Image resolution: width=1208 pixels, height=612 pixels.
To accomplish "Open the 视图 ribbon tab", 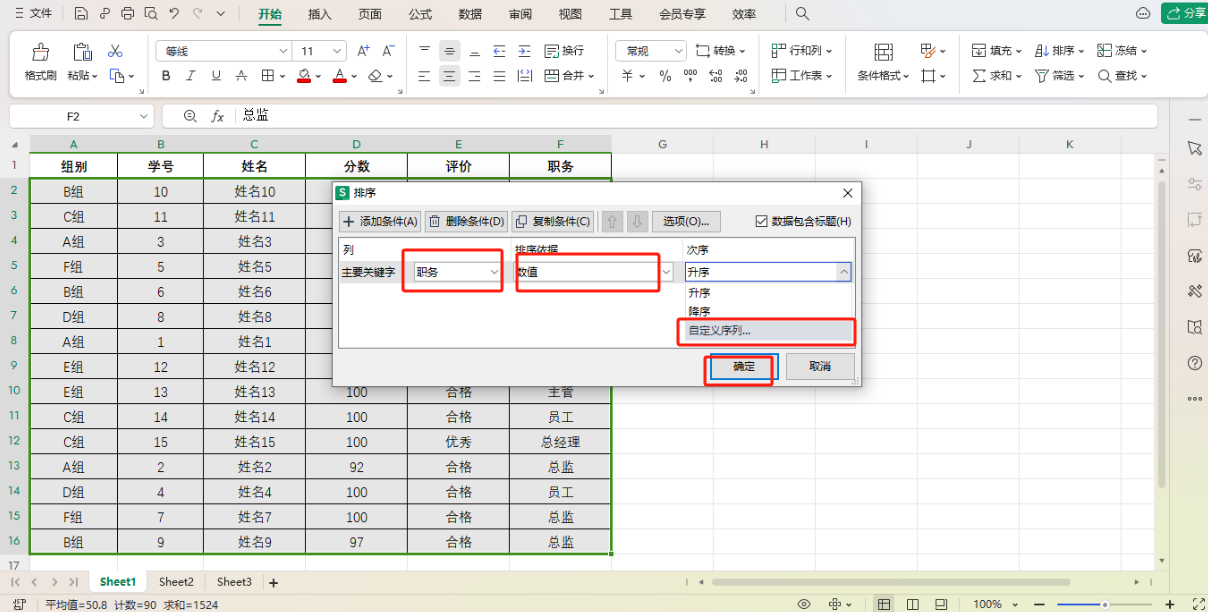I will tap(570, 14).
